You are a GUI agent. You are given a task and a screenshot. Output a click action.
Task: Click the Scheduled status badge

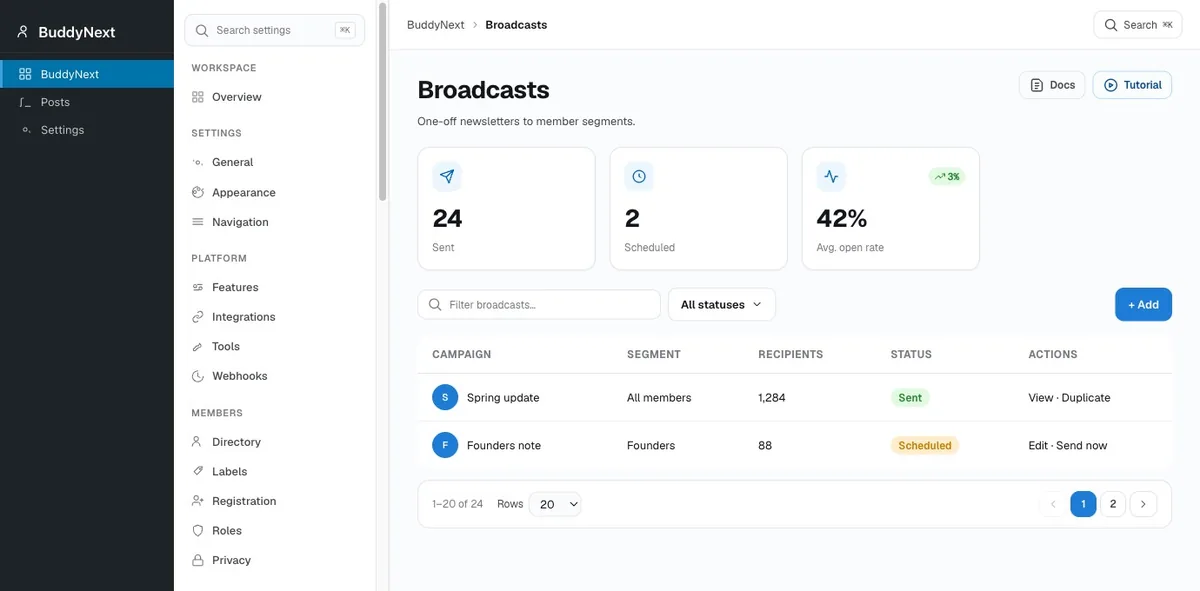tap(925, 445)
